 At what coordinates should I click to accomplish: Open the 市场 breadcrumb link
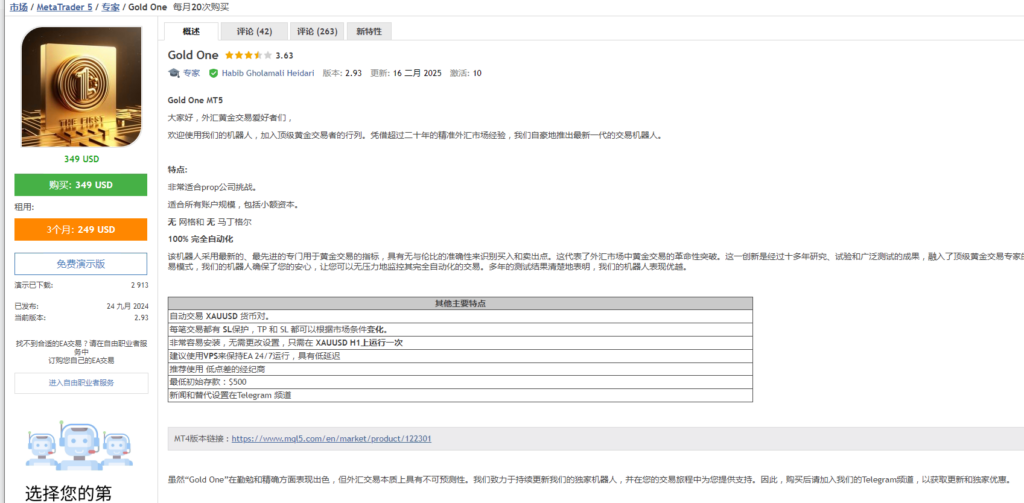[18, 7]
